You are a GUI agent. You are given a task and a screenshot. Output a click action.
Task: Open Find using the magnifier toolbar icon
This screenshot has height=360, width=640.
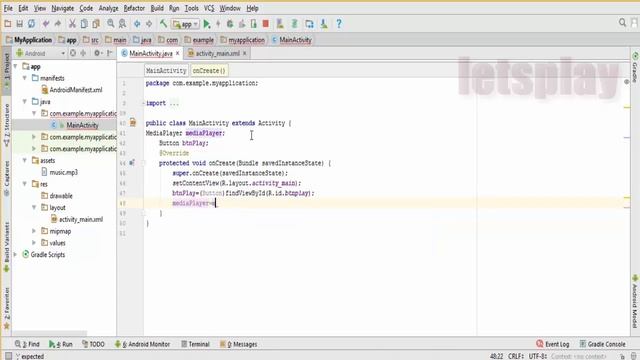[111, 24]
